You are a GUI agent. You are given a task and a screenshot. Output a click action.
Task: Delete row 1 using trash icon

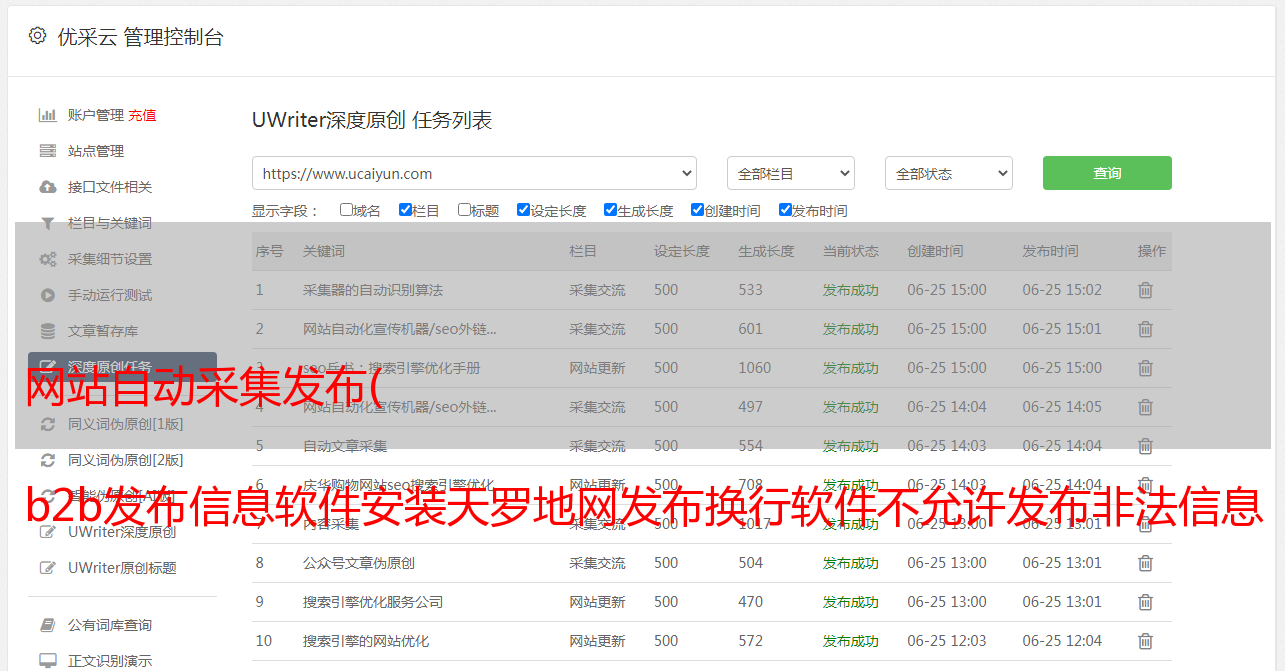coord(1145,290)
